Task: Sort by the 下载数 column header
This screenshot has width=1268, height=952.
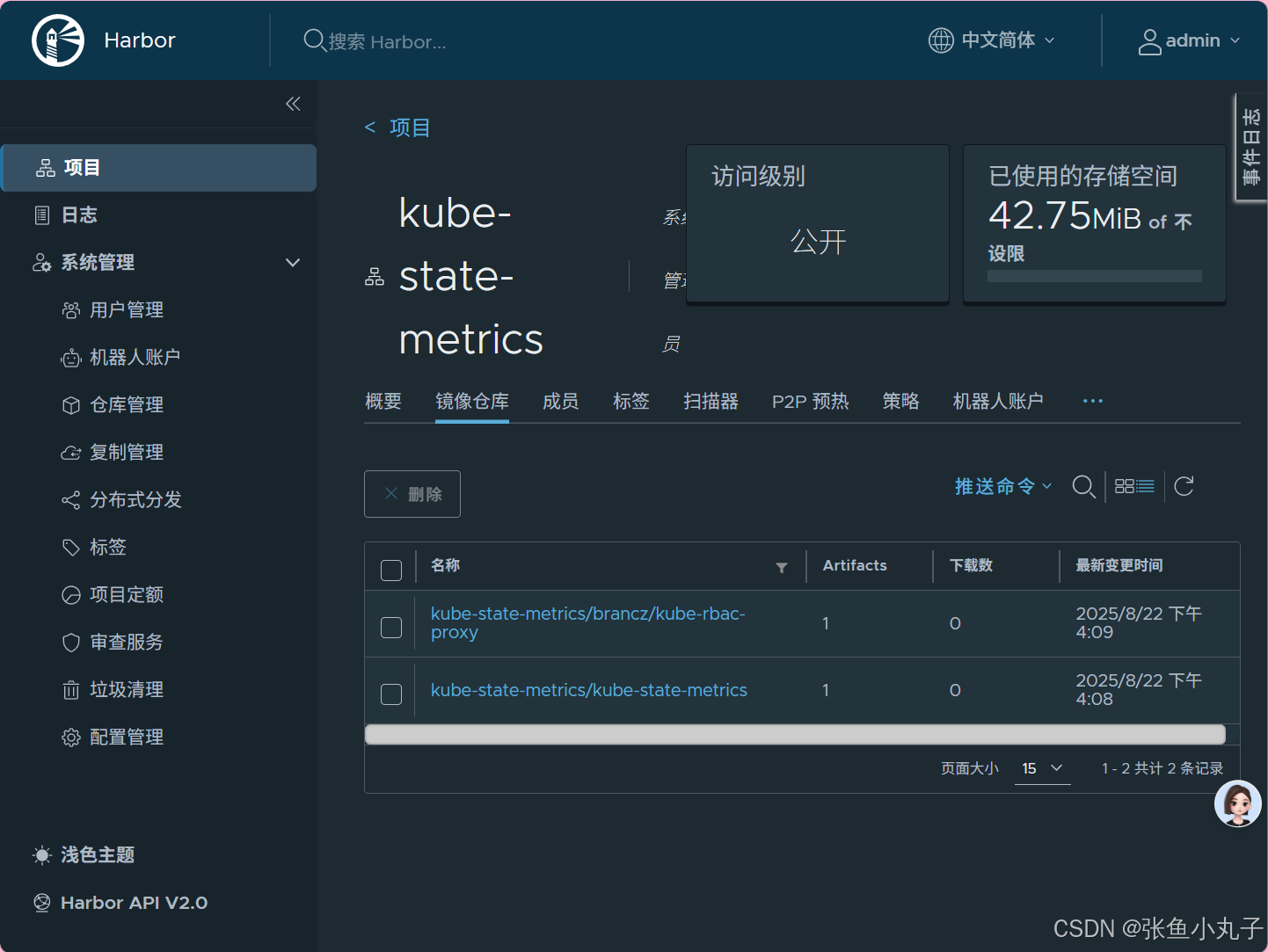Action: (x=971, y=565)
